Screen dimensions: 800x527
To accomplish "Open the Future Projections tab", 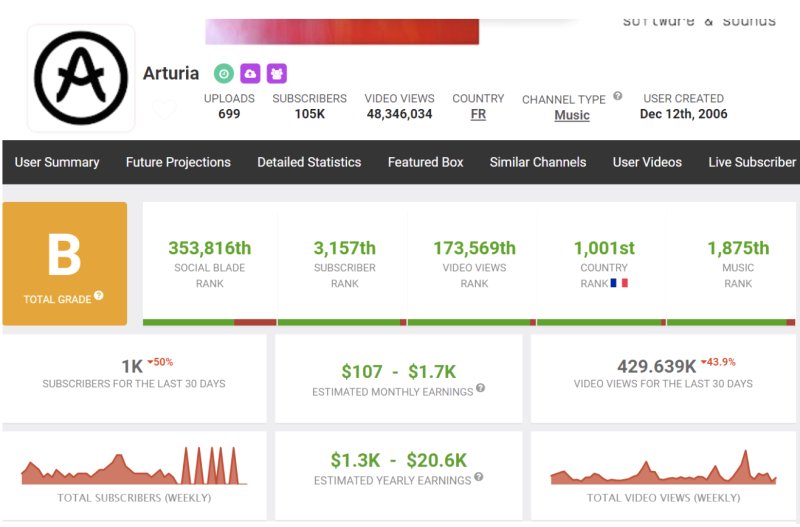I will (178, 162).
